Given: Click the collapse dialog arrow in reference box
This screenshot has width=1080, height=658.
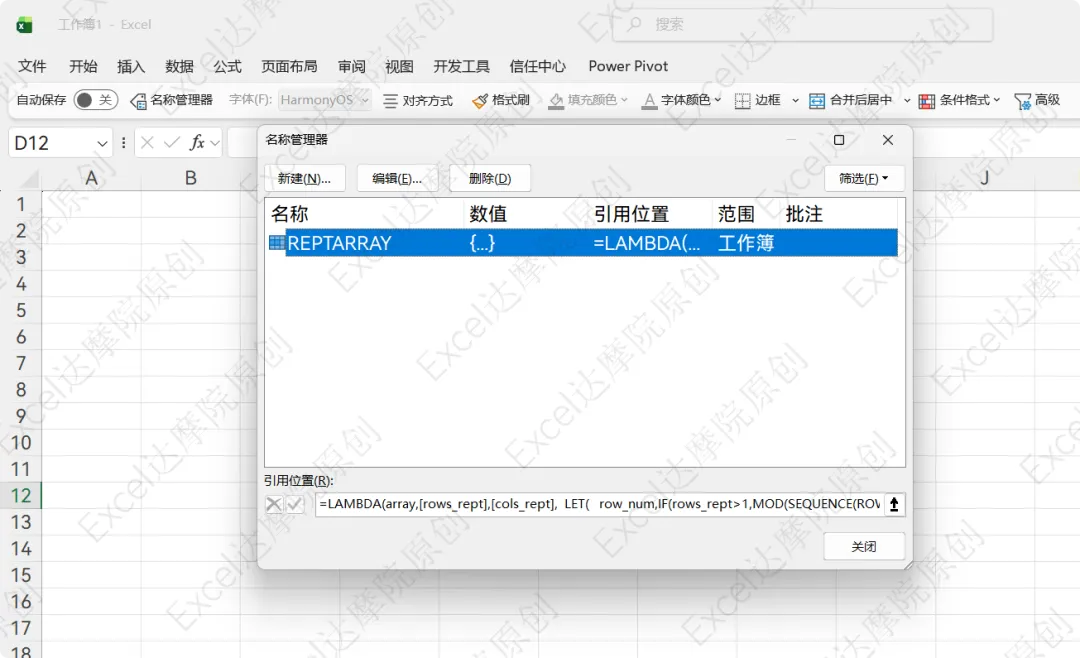Looking at the screenshot, I should (x=893, y=504).
